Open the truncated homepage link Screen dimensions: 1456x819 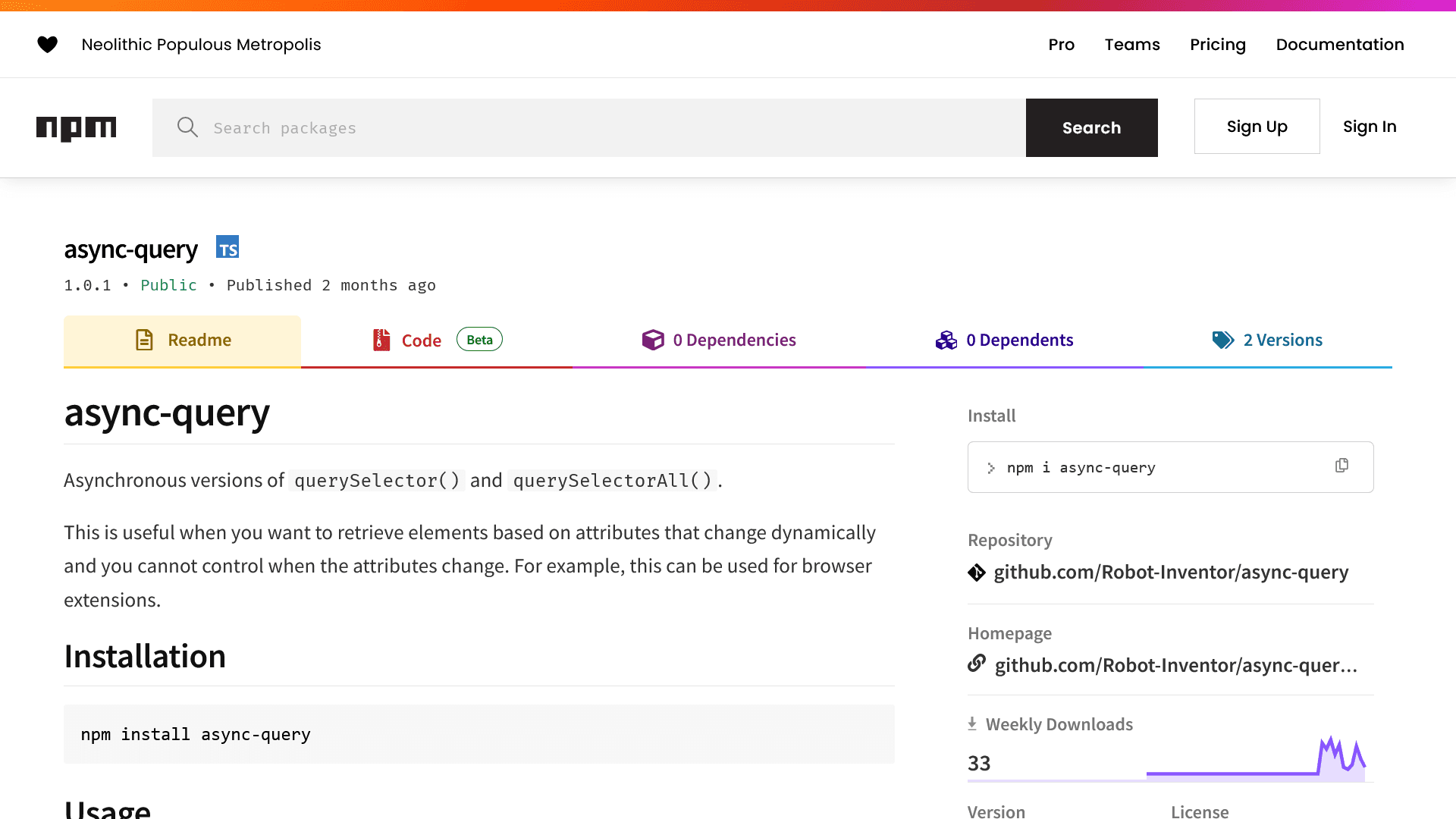click(x=1175, y=666)
